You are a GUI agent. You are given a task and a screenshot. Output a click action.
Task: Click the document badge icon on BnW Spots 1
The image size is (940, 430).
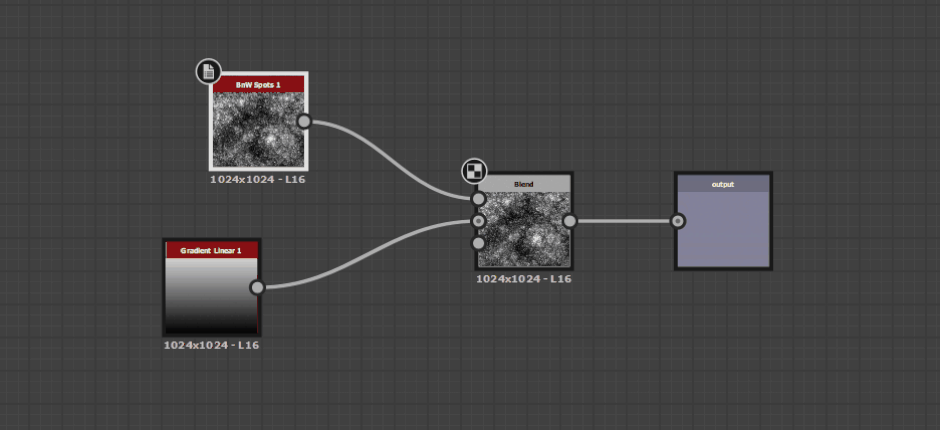click(207, 71)
